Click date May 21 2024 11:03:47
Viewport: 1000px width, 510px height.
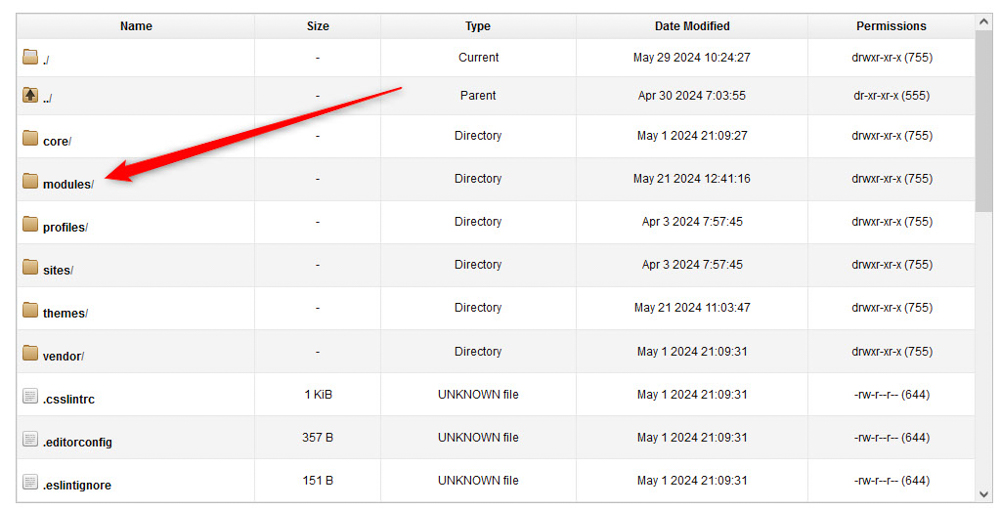692,307
